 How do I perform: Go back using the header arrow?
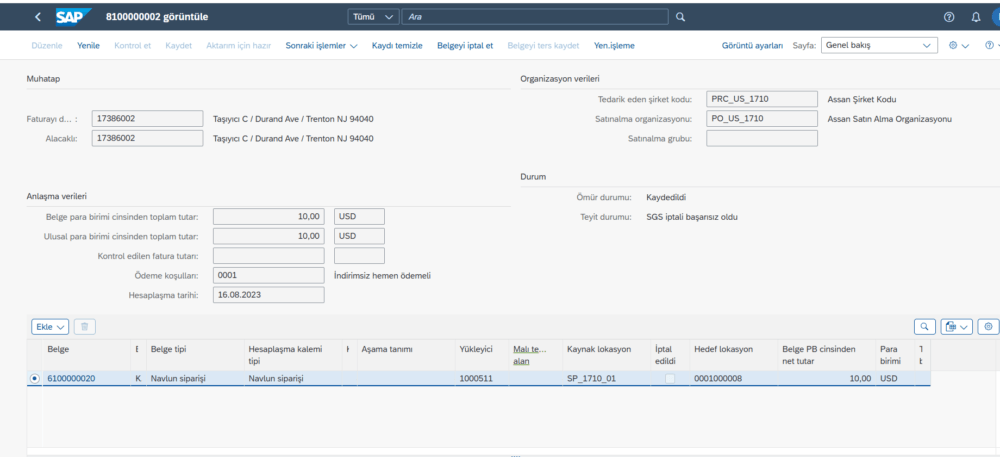tap(38, 17)
